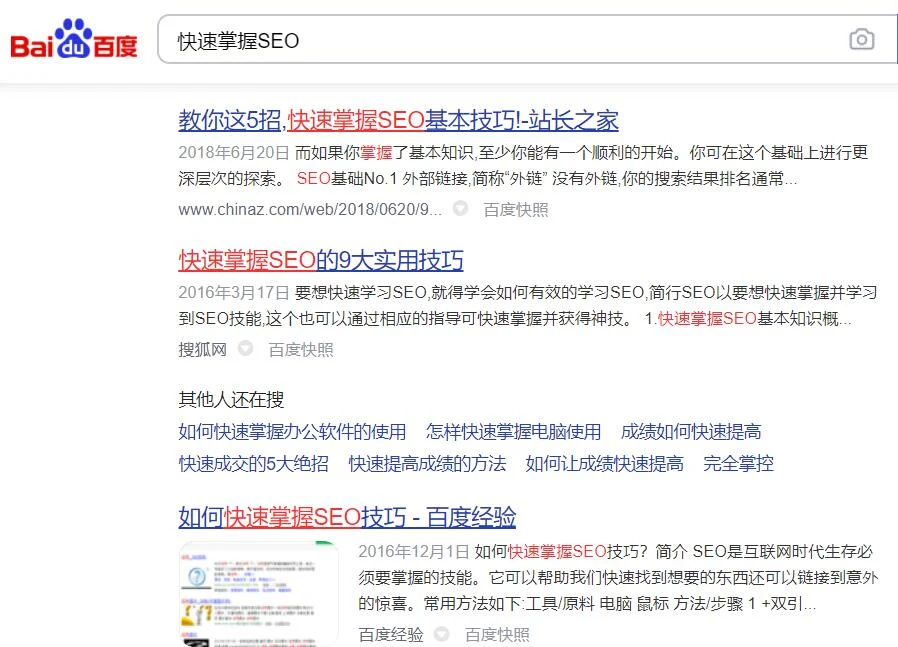Click the Baidu logo
This screenshot has width=898, height=647.
tap(74, 39)
